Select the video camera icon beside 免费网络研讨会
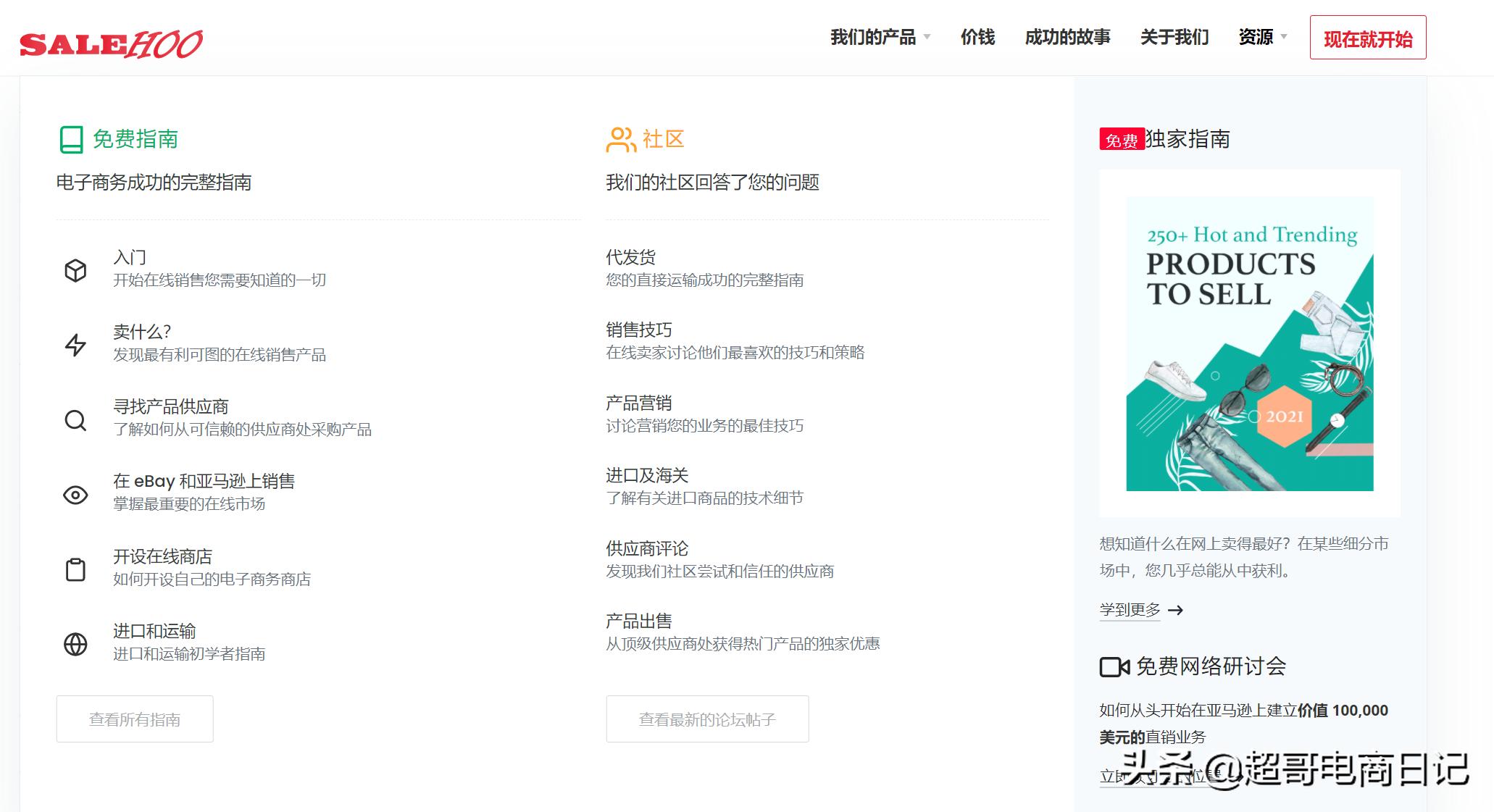The image size is (1494, 812). pyautogui.click(x=1114, y=667)
